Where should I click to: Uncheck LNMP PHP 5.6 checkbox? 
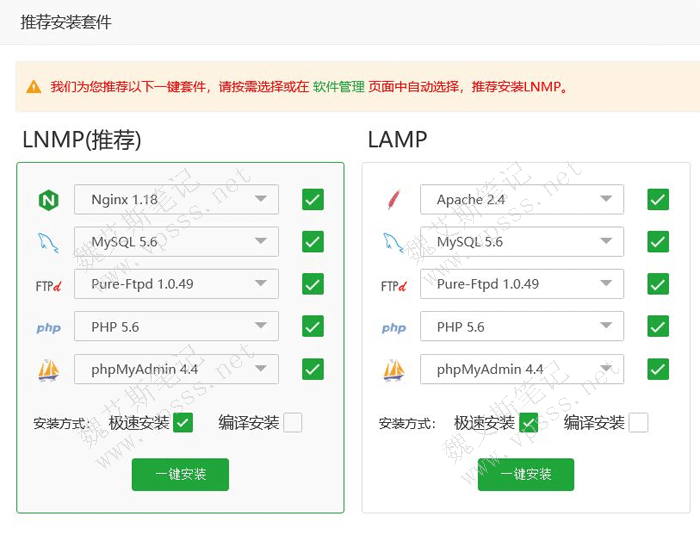pyautogui.click(x=312, y=326)
